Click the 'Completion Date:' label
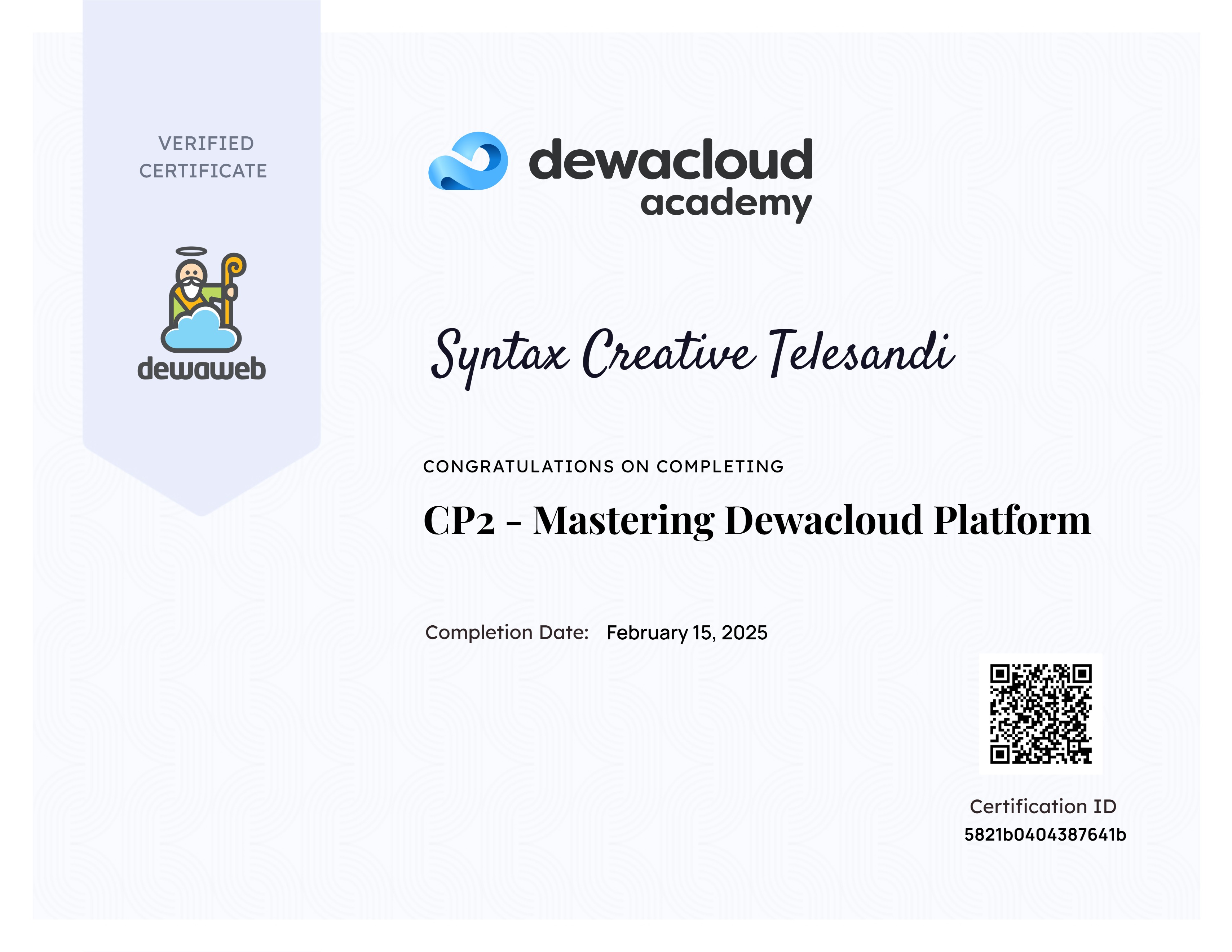 pos(507,632)
